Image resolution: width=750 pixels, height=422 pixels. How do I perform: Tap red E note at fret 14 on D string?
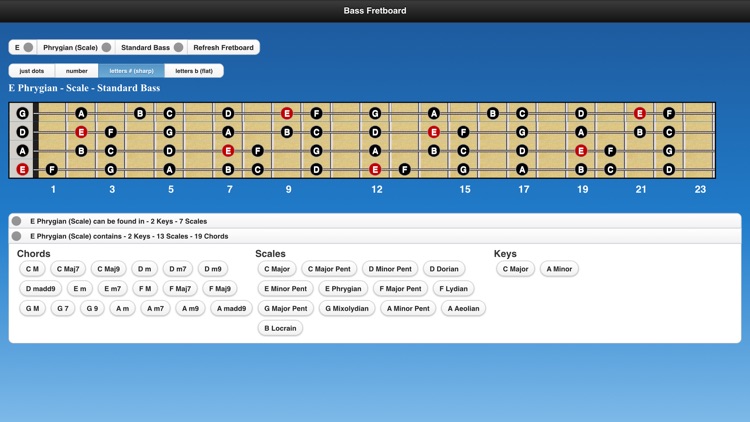tap(434, 132)
